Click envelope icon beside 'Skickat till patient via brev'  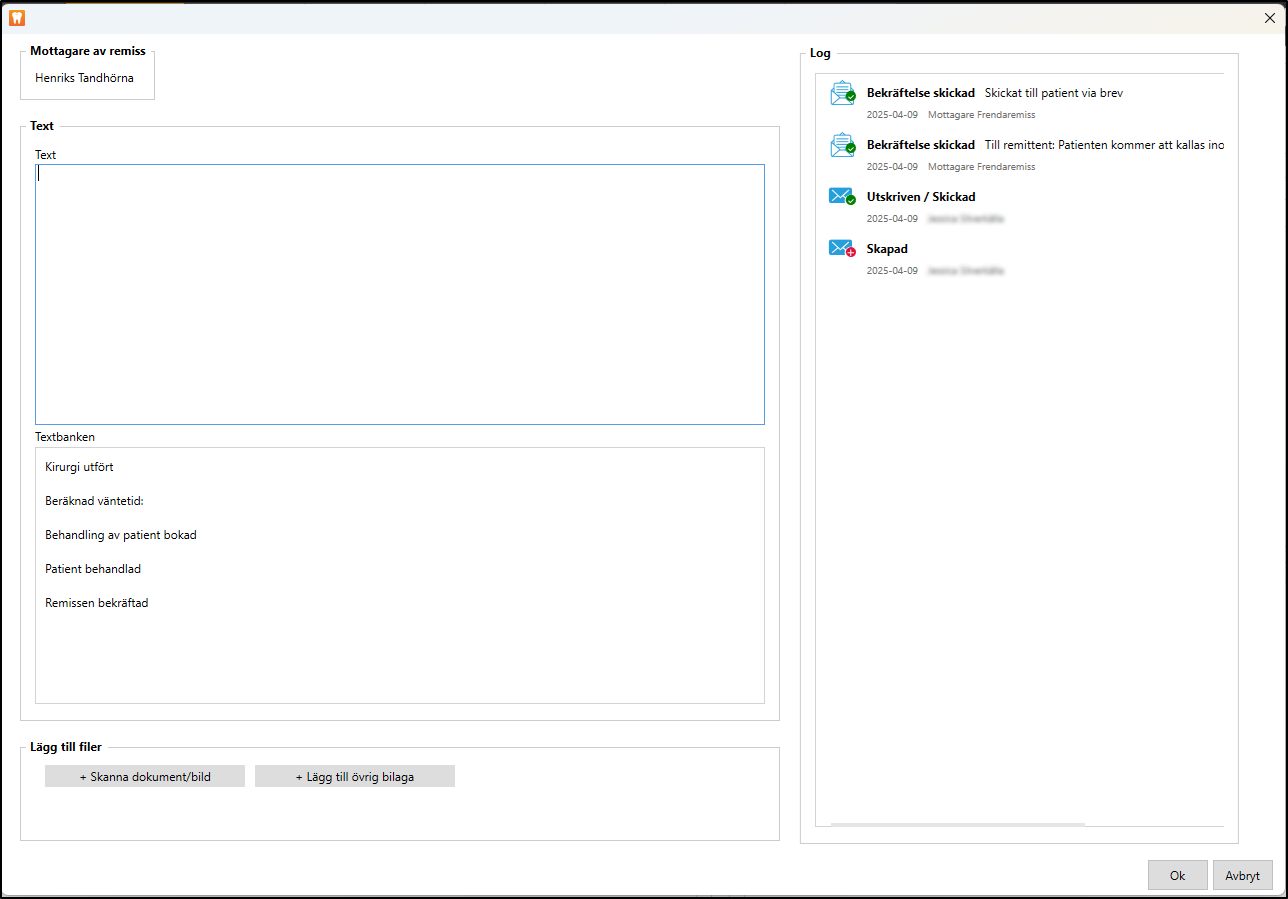[843, 93]
